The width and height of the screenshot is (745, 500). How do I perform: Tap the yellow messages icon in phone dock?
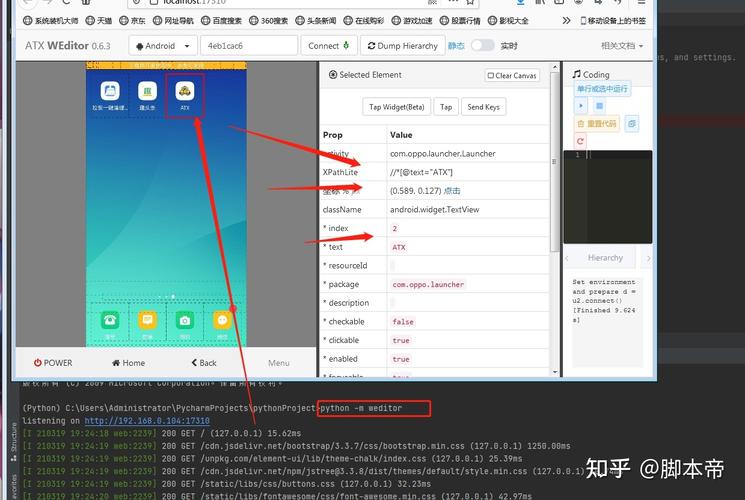click(x=147, y=320)
